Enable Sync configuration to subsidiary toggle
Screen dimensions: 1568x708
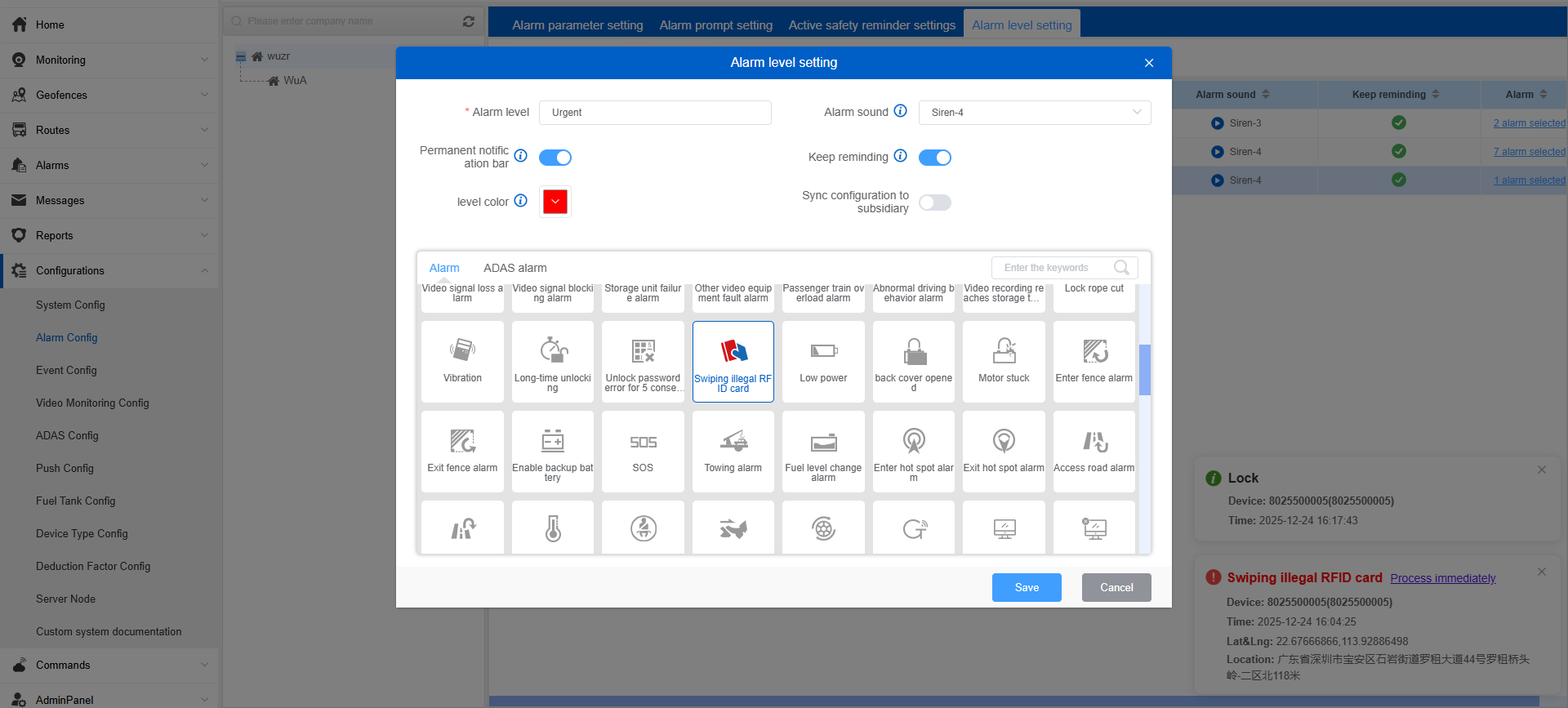935,203
